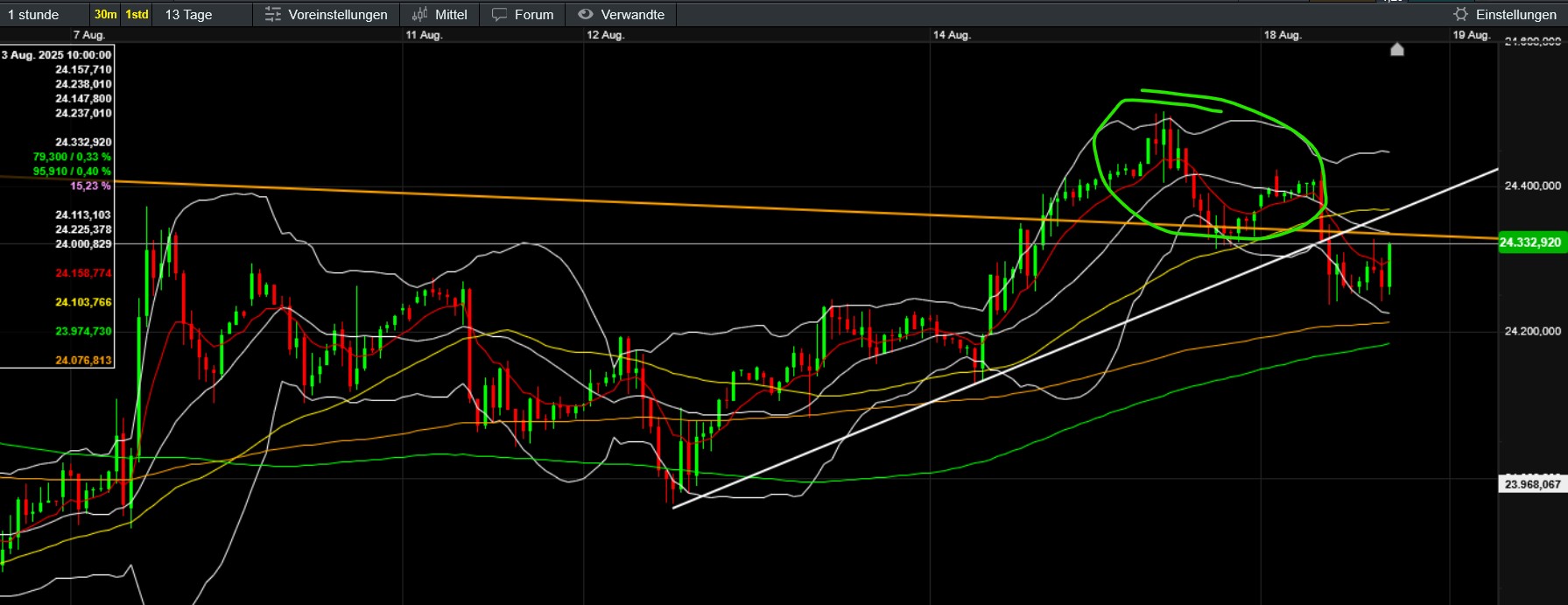
Task: Click the legend value 24.147,800
Action: pyautogui.click(x=83, y=99)
